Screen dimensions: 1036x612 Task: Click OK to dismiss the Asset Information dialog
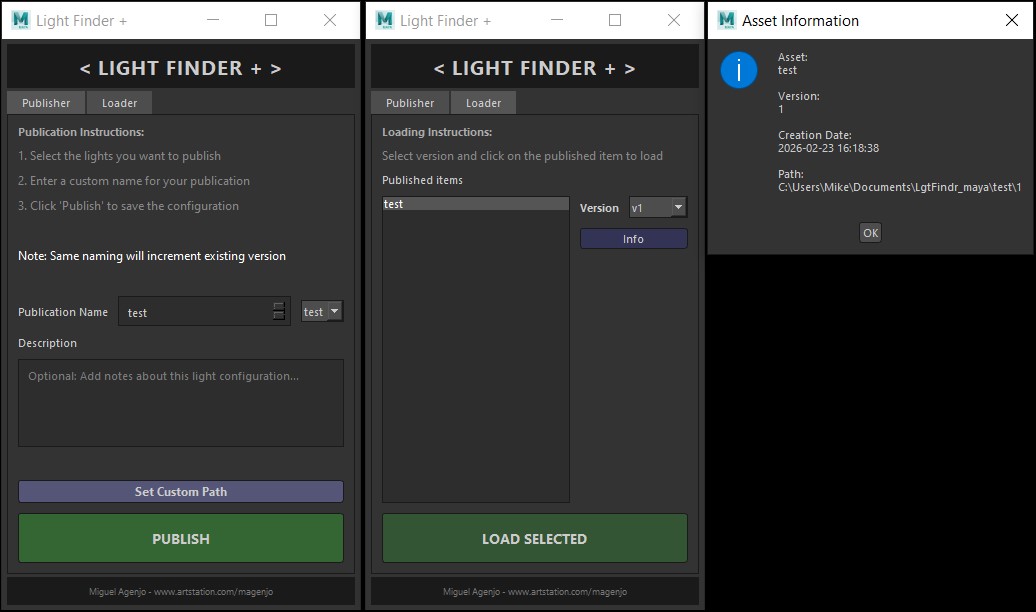click(x=869, y=232)
